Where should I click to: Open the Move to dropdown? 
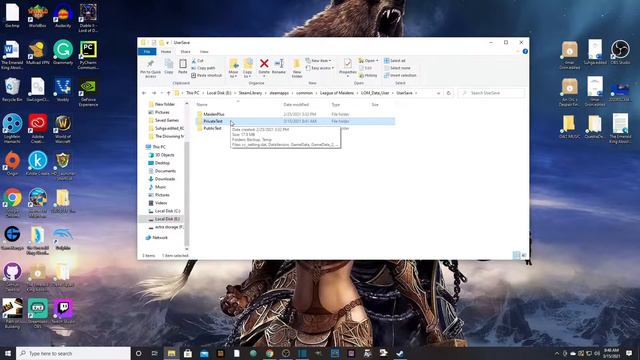[x=233, y=68]
